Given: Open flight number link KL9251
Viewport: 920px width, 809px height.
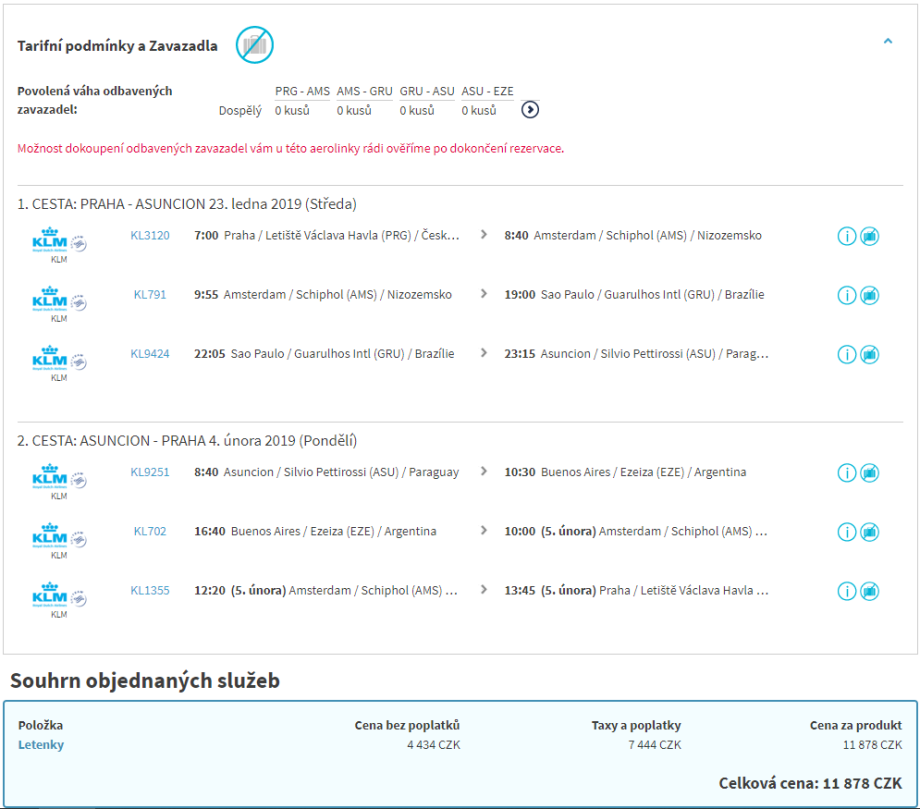Looking at the screenshot, I should click(150, 472).
